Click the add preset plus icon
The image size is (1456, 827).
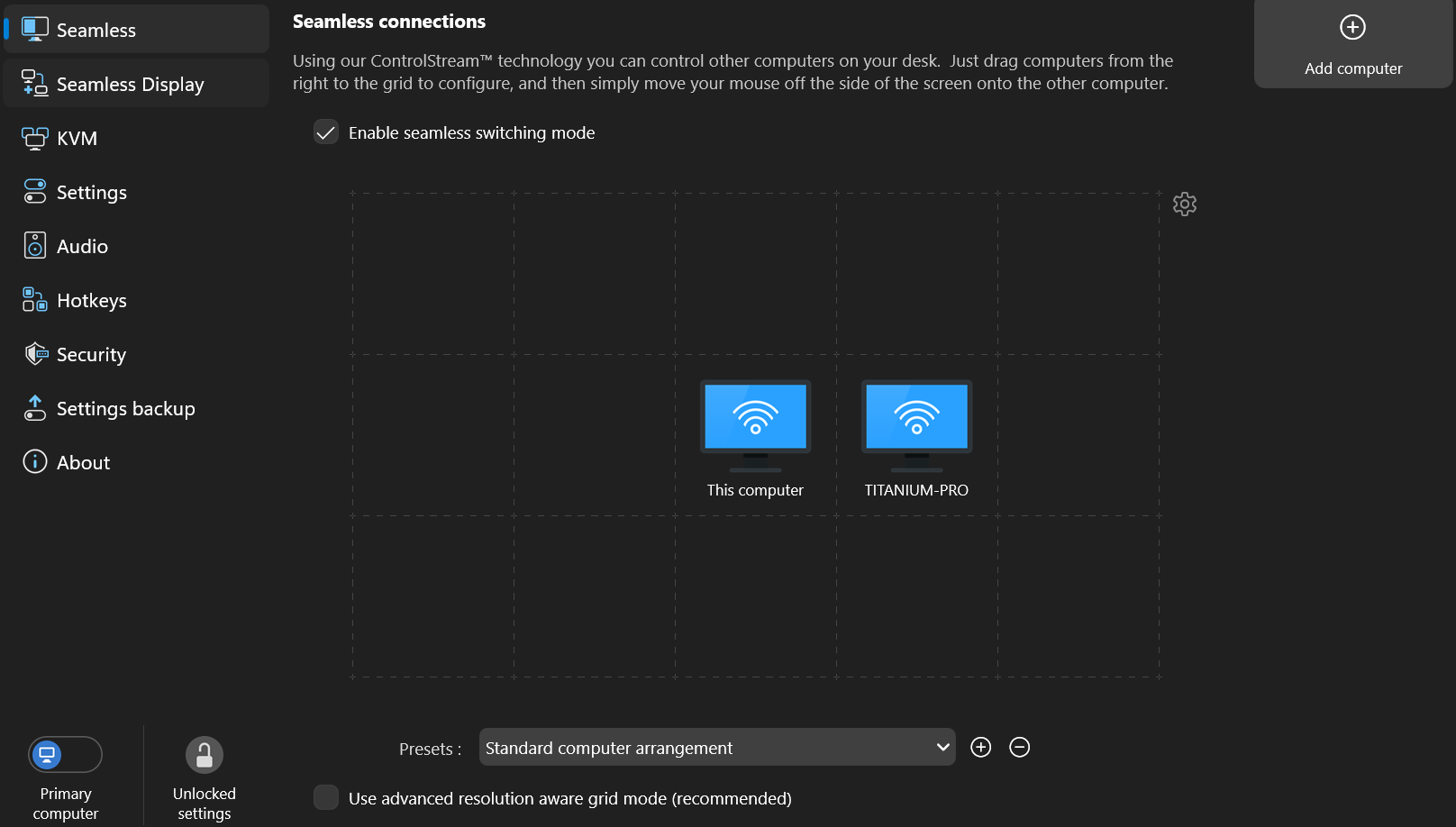click(x=980, y=748)
